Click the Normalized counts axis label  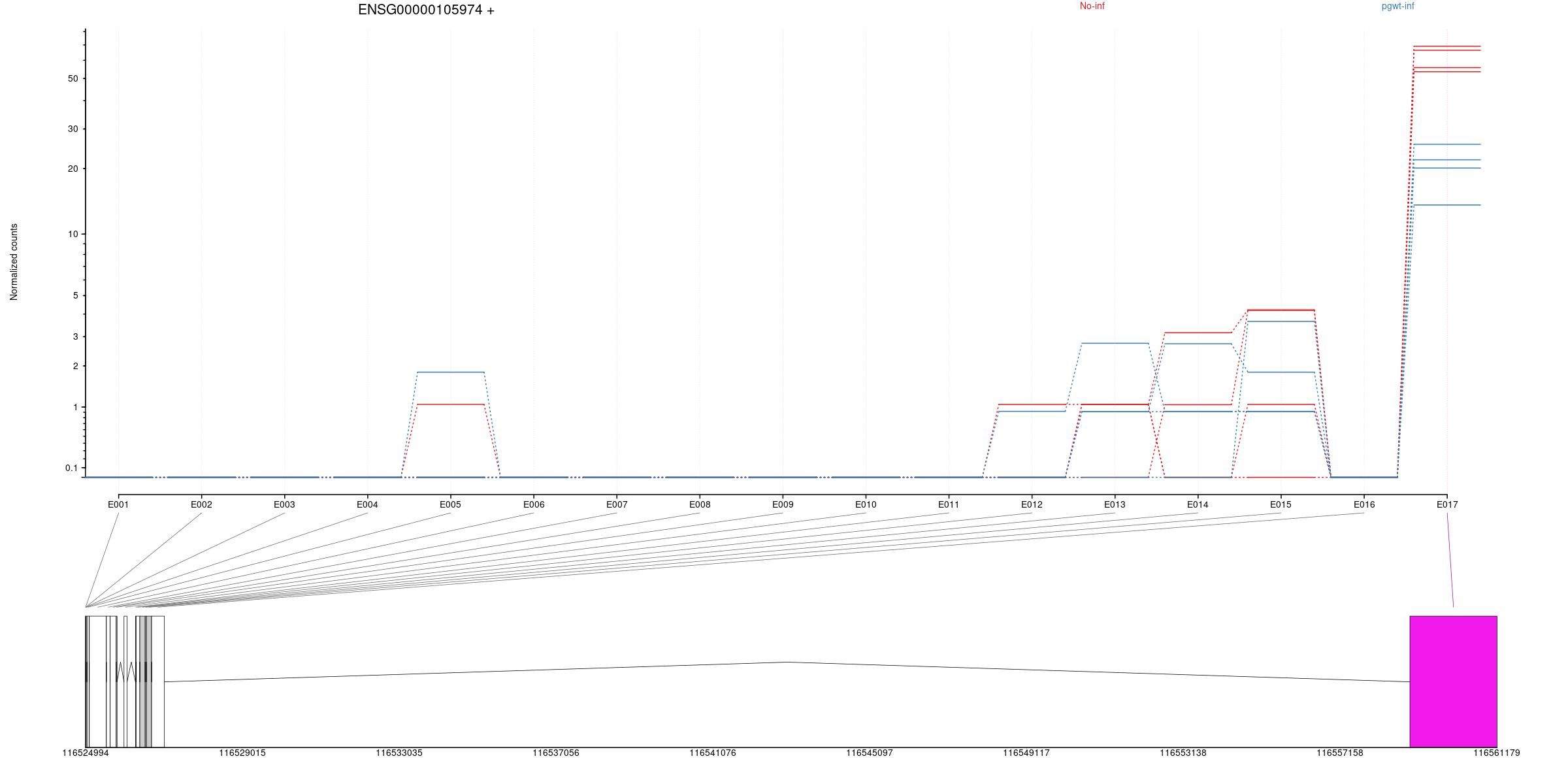(14, 262)
